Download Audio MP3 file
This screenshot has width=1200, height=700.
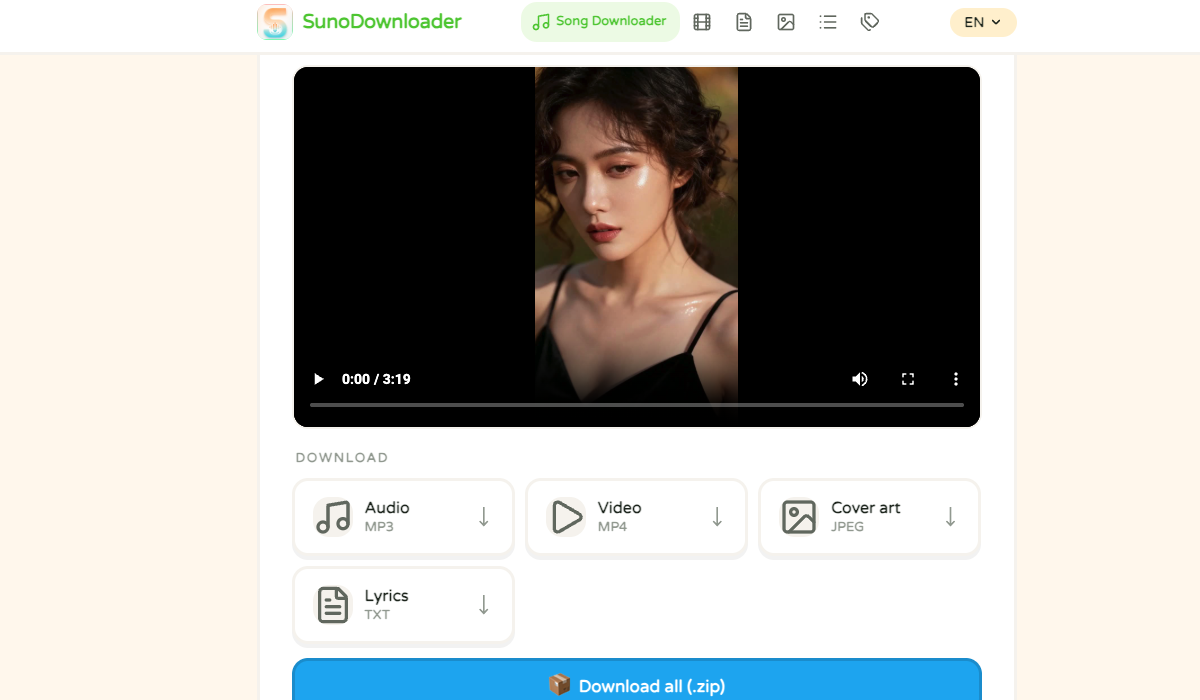pyautogui.click(x=403, y=517)
